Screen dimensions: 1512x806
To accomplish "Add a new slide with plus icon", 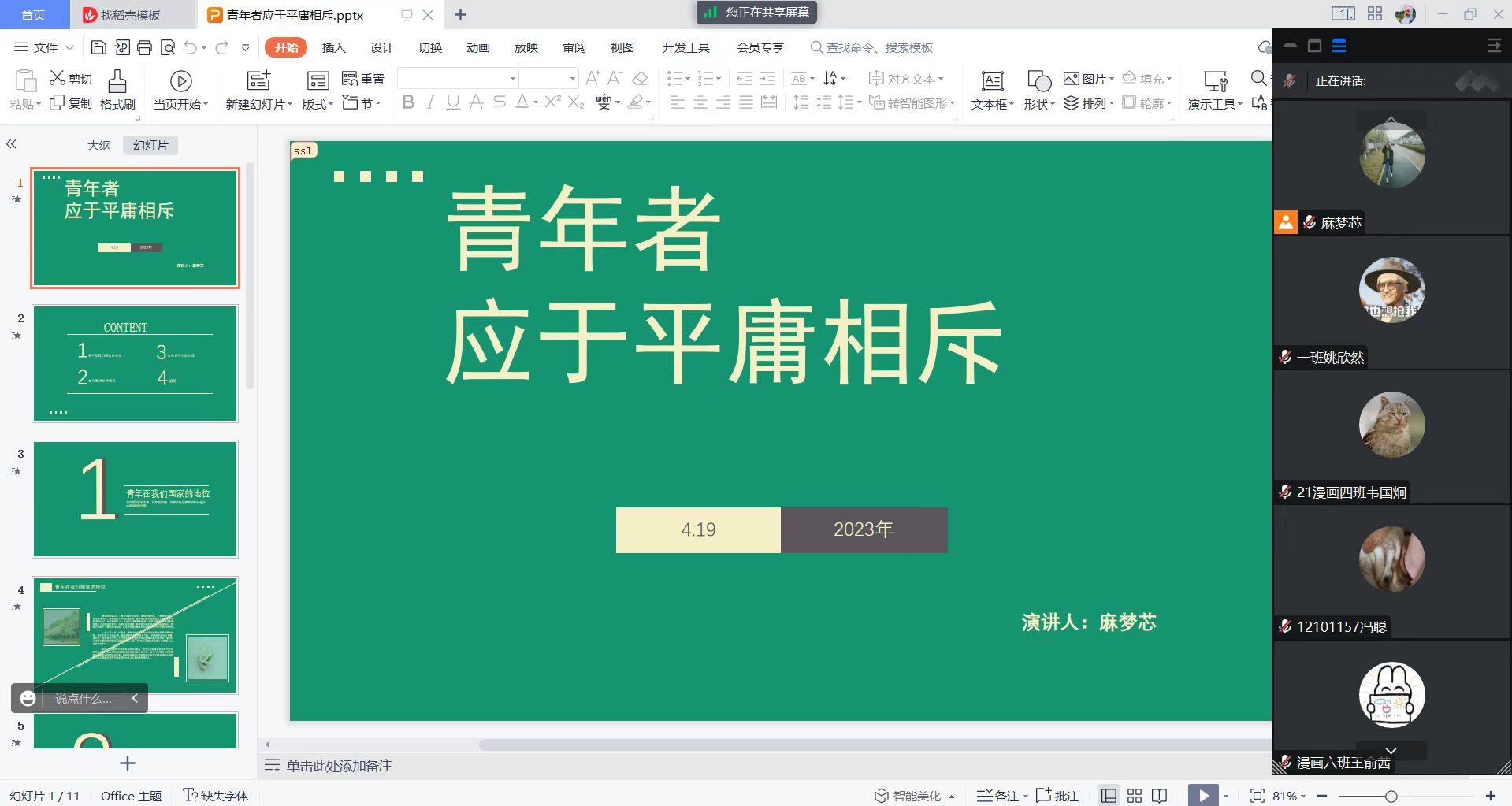I will tap(128, 763).
